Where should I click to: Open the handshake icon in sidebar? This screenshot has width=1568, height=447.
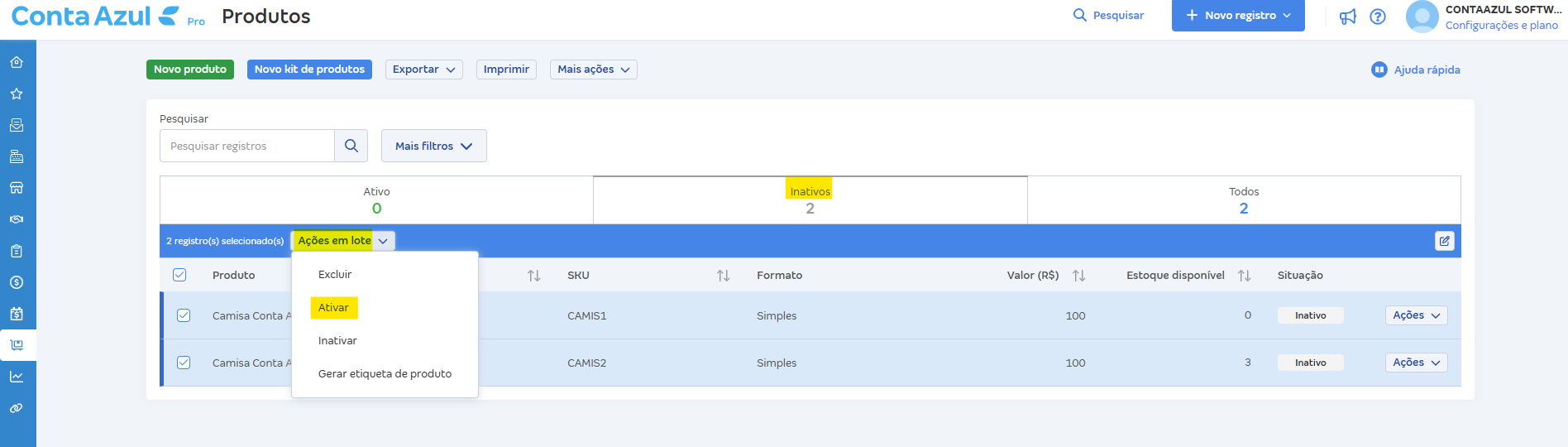(17, 219)
